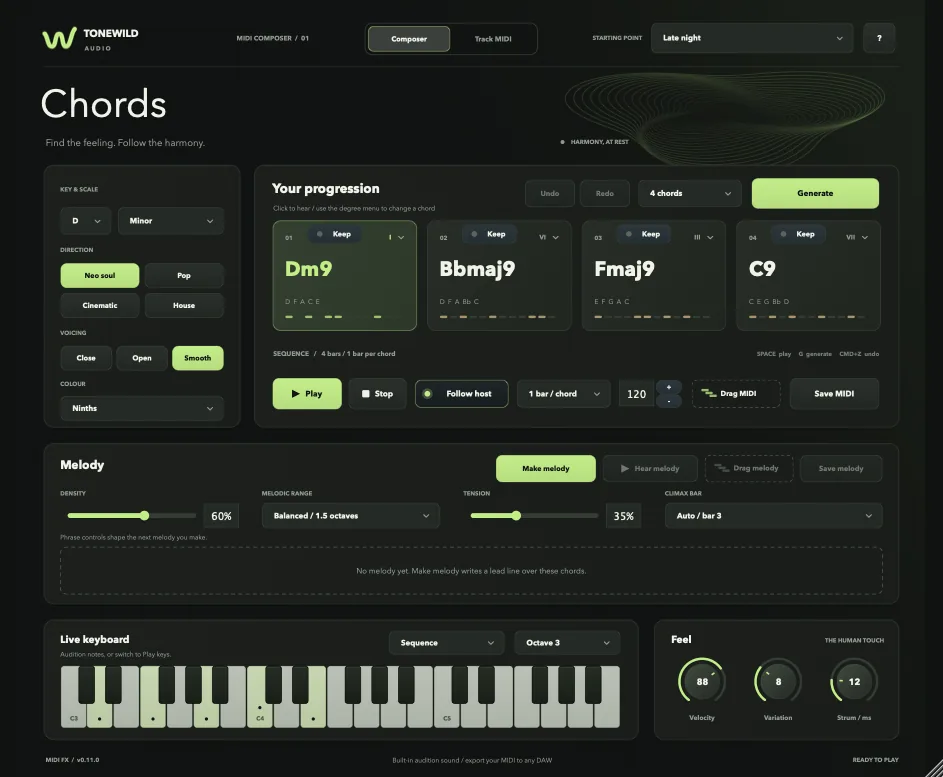Open the III degree menu on Fmaj9
This screenshot has height=777, width=943.
coord(704,237)
